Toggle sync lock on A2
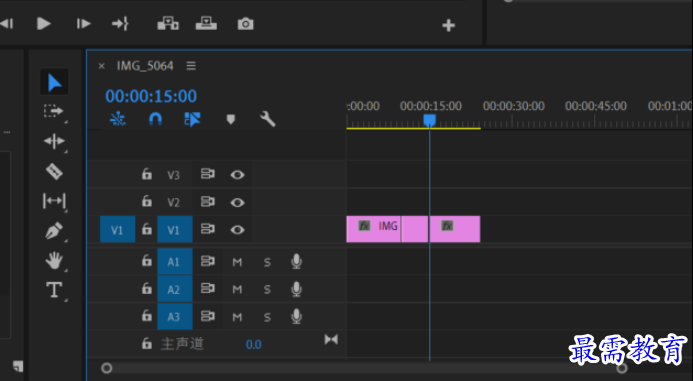The width and height of the screenshot is (693, 381). tap(208, 289)
